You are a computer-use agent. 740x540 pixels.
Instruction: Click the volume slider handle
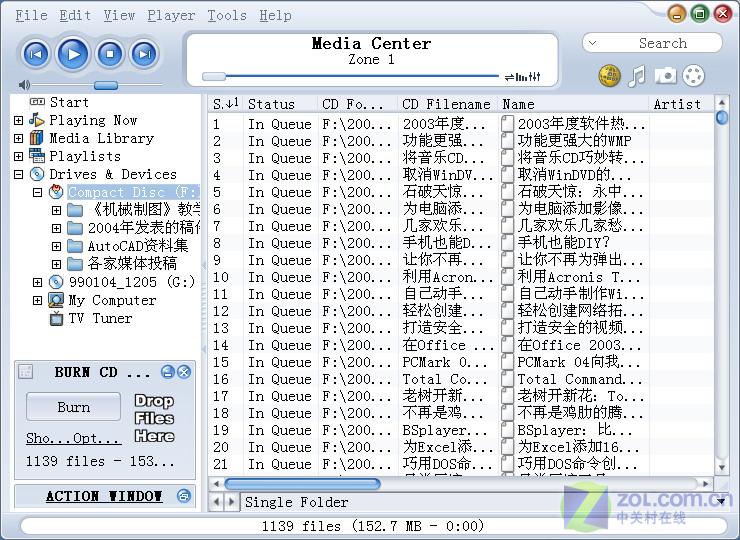coord(106,85)
